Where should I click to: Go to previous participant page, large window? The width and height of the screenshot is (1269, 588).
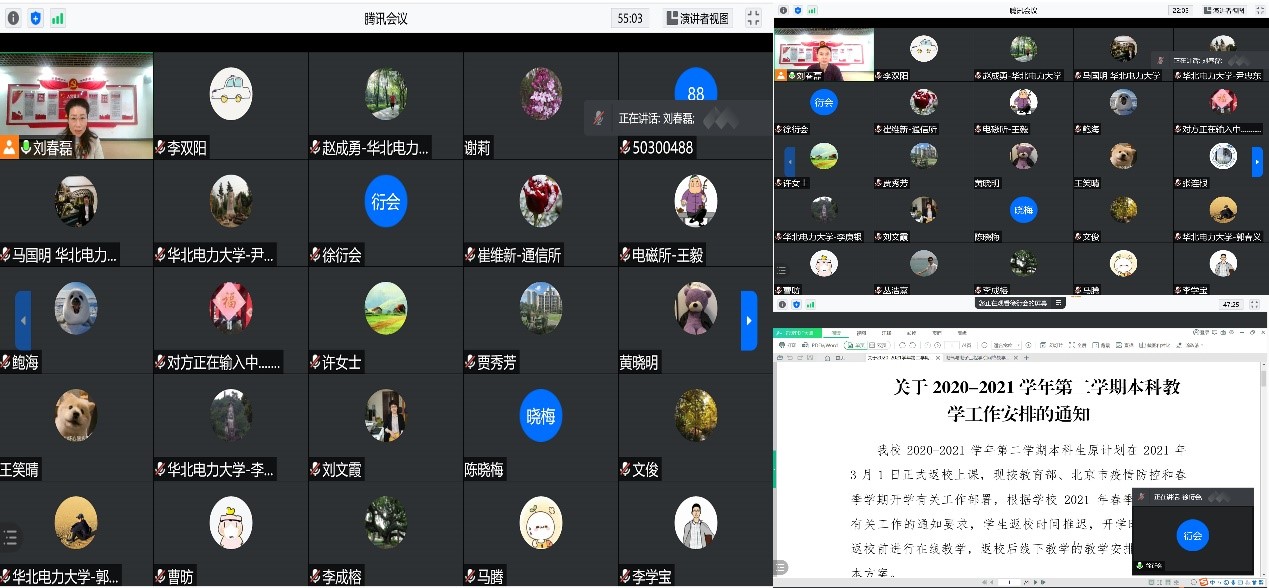[x=23, y=320]
